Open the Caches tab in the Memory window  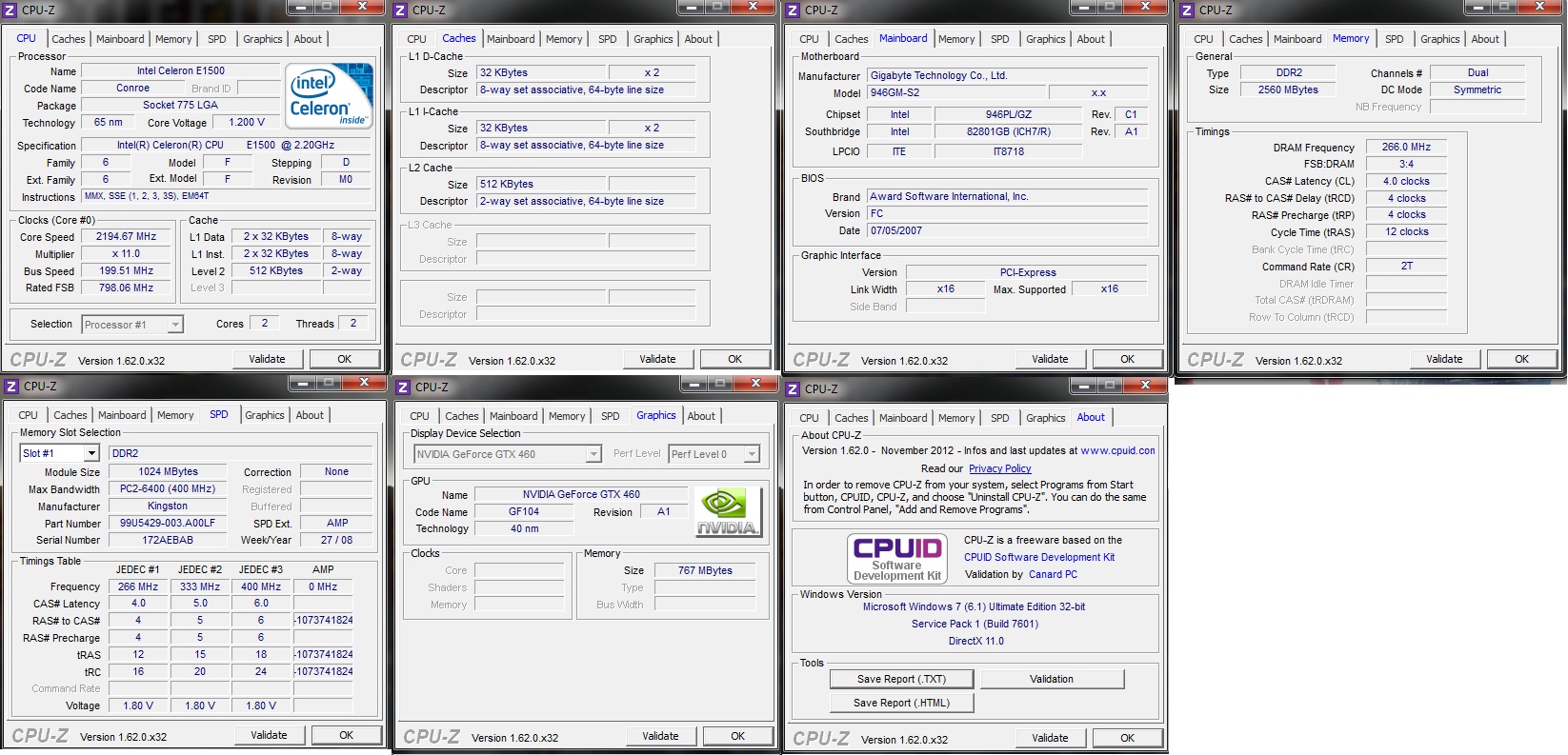[x=1246, y=39]
